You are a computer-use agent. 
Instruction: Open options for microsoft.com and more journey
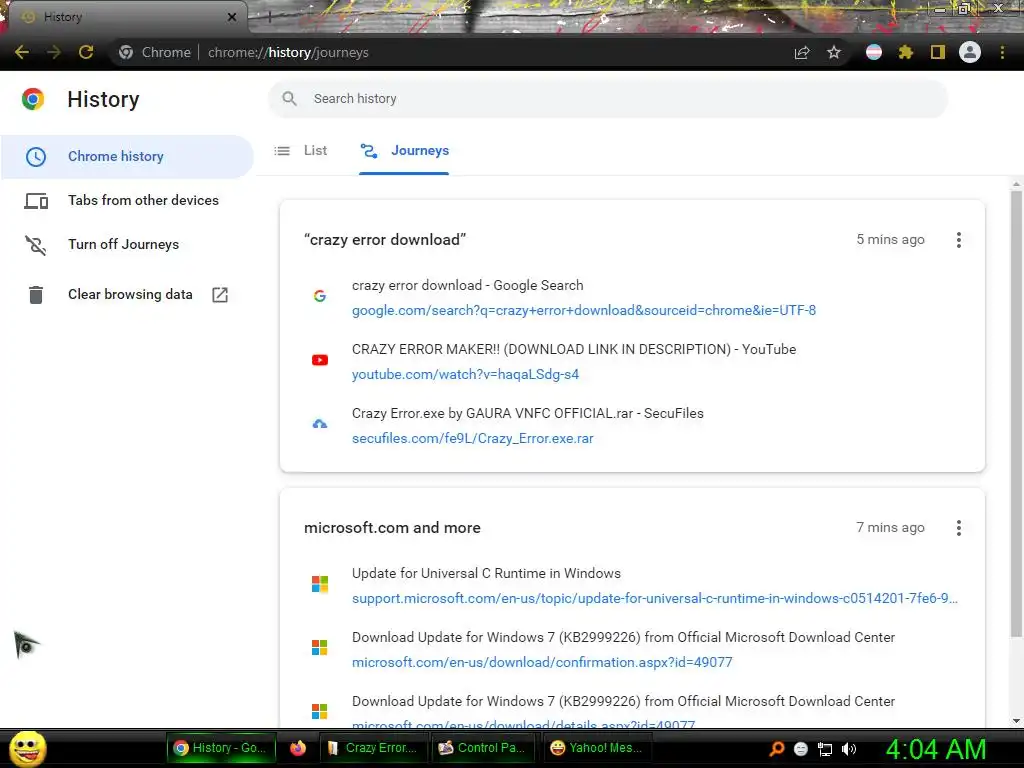coord(959,528)
